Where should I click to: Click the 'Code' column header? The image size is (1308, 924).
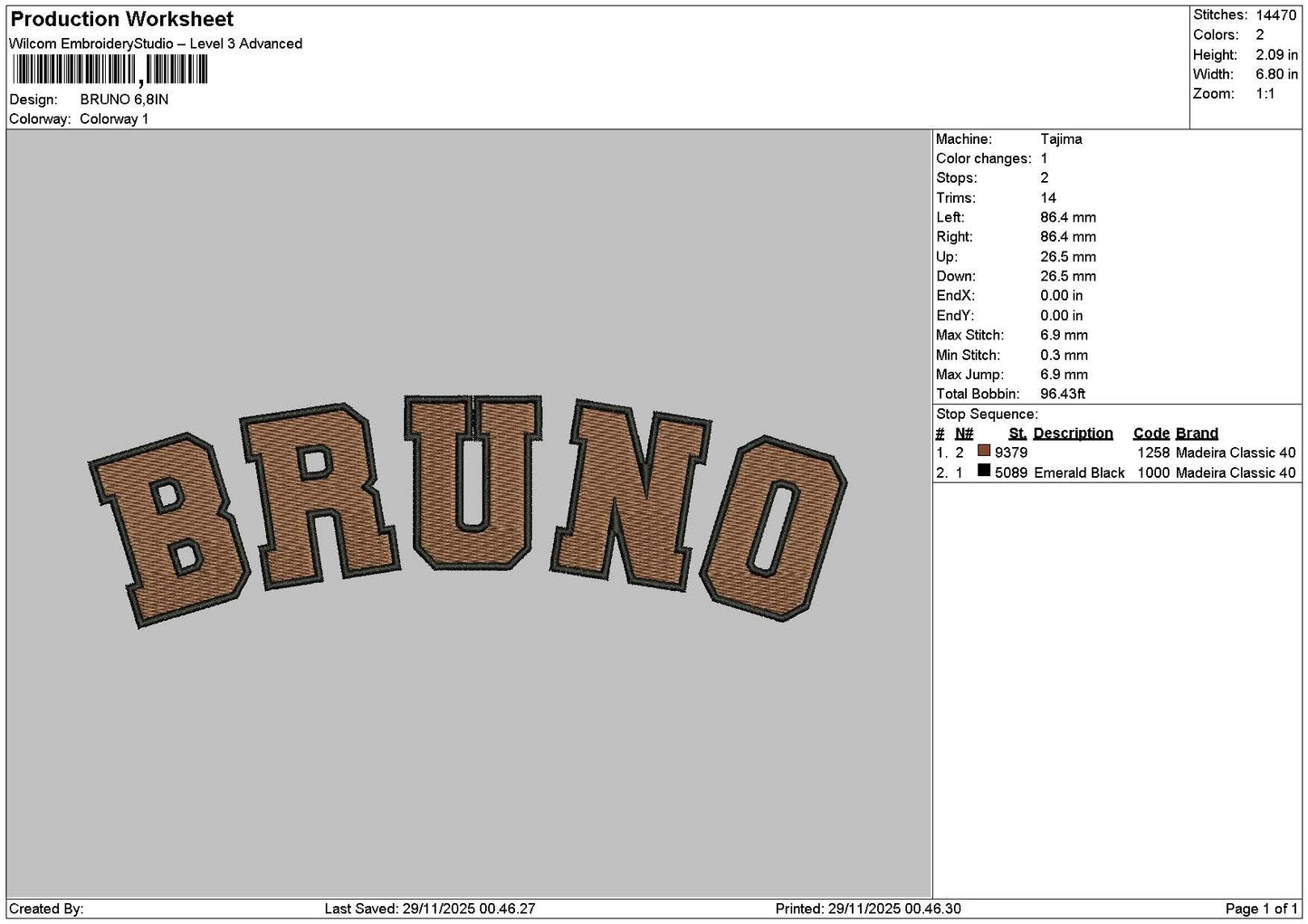pos(1151,433)
